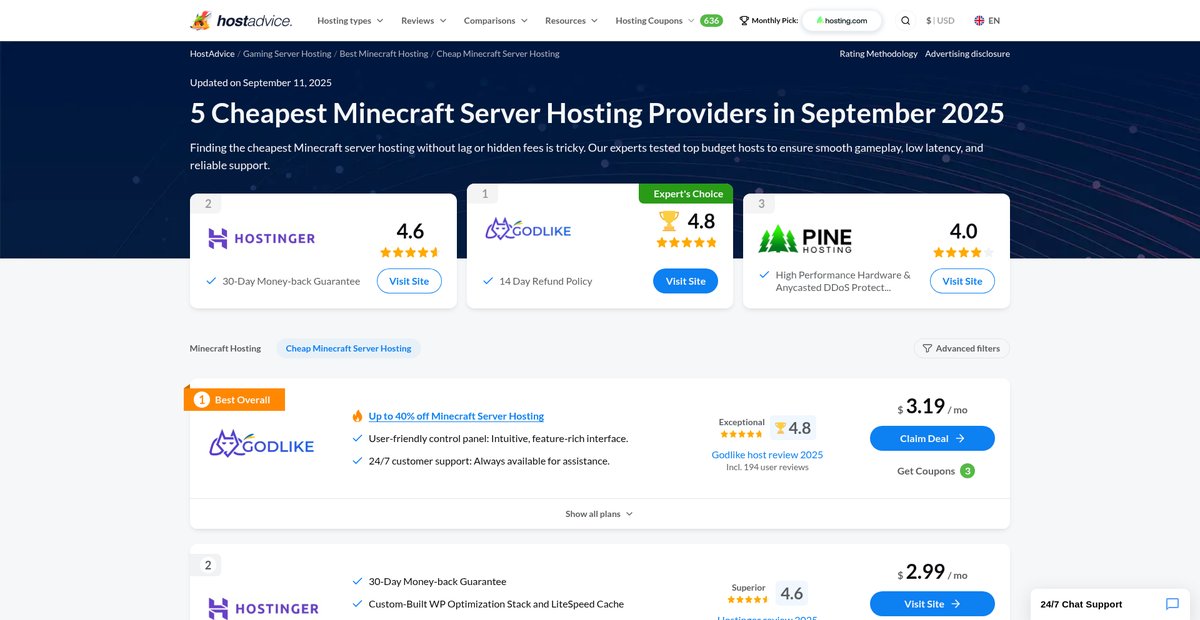1200x620 pixels.
Task: Visit Site for Godlike Expert's Choice
Action: [x=685, y=281]
